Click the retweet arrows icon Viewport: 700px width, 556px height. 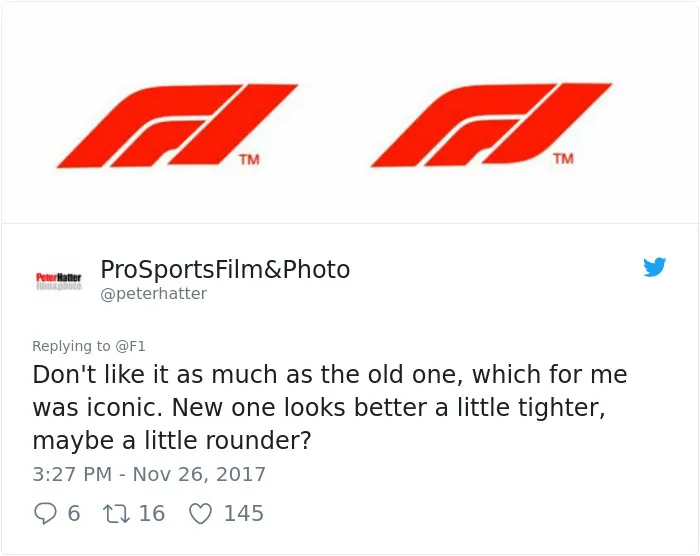117,514
